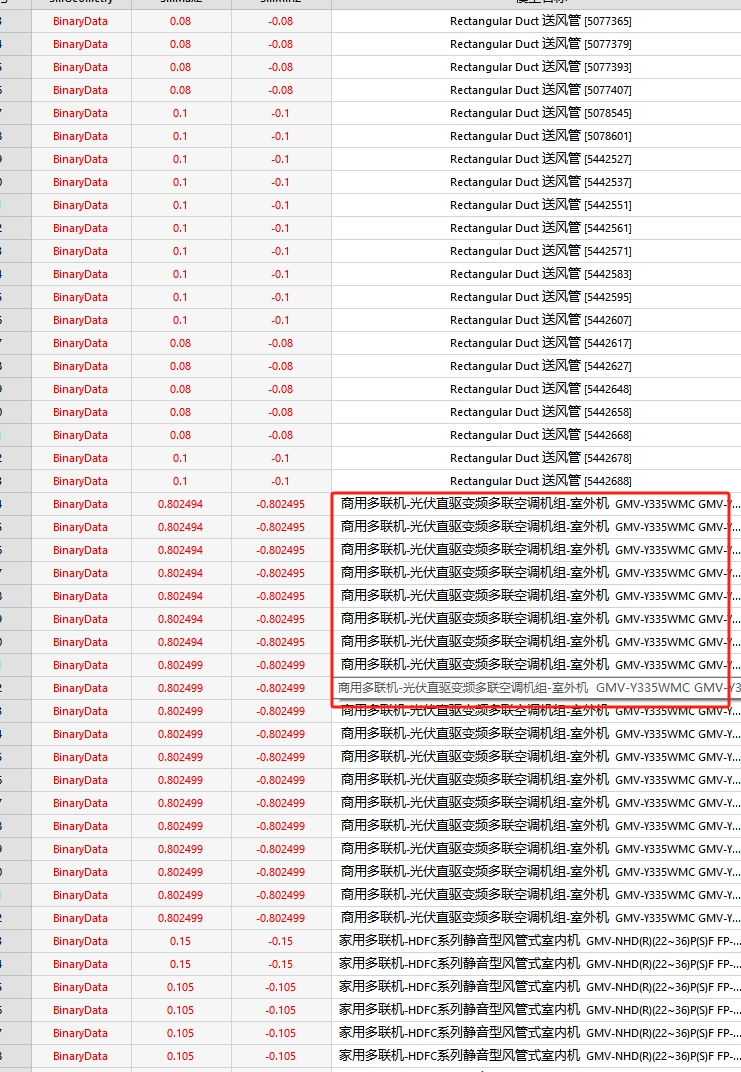Click BinaryData in the duct [5077365] row
The height and width of the screenshot is (1072, 741).
point(81,21)
